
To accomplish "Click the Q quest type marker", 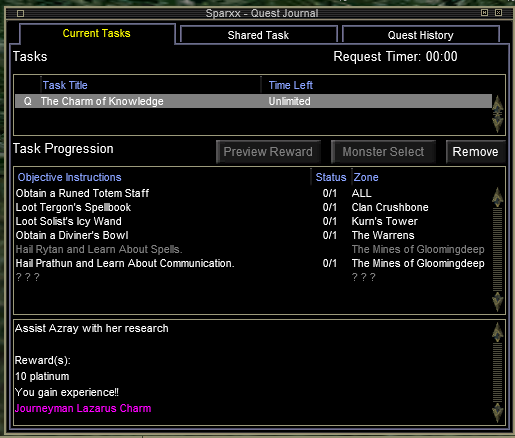I will (28, 101).
